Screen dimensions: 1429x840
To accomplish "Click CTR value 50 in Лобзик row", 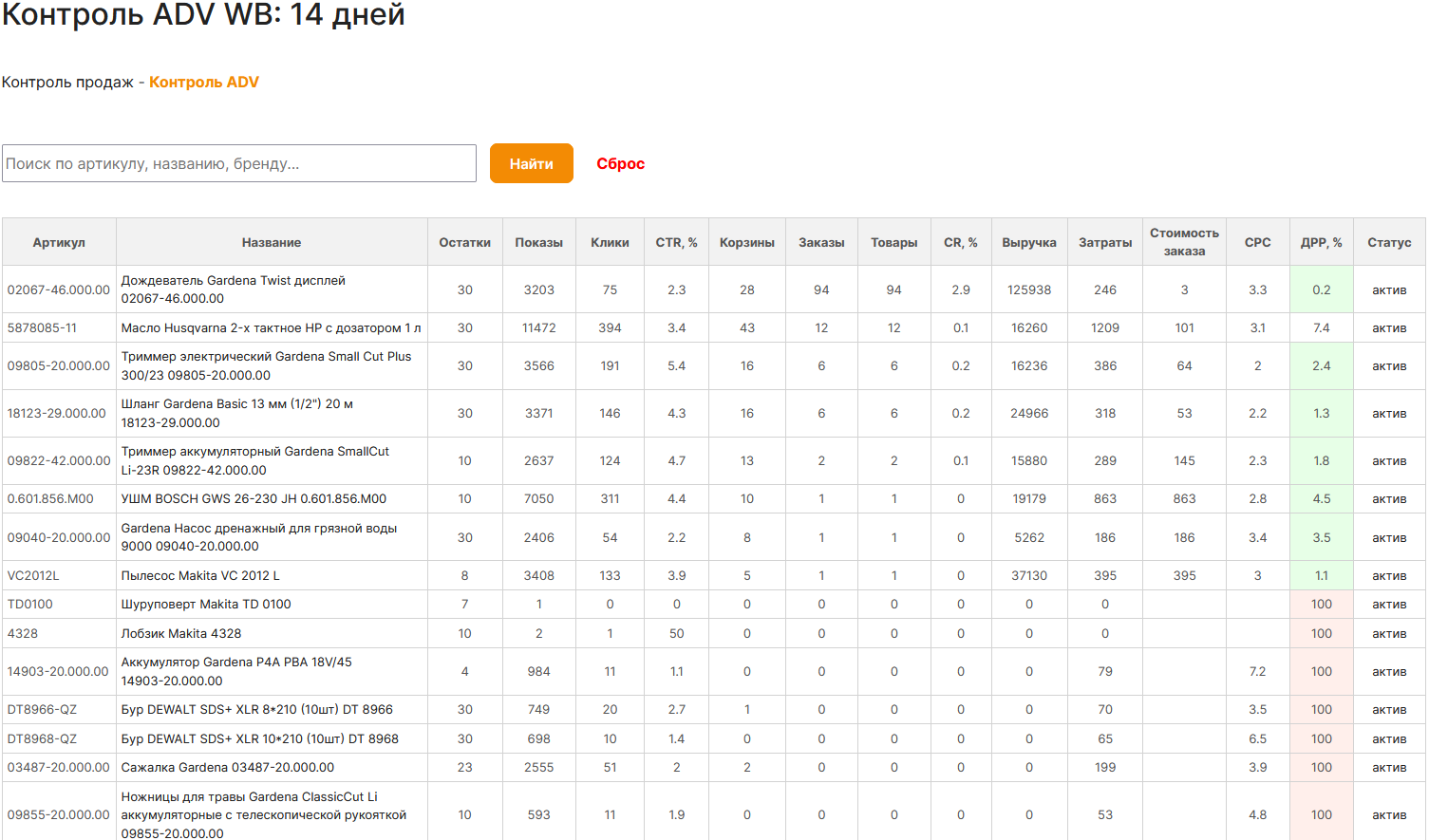I will tap(676, 633).
